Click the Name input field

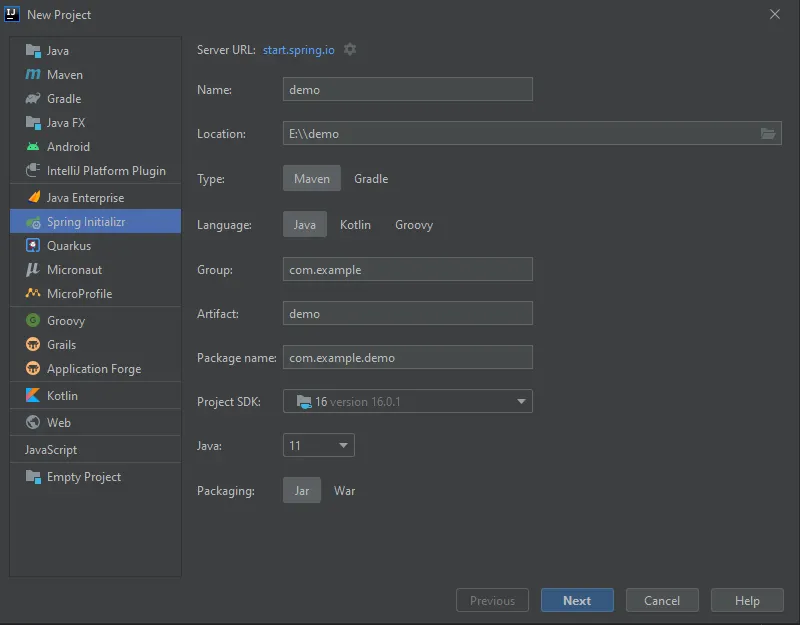(408, 89)
